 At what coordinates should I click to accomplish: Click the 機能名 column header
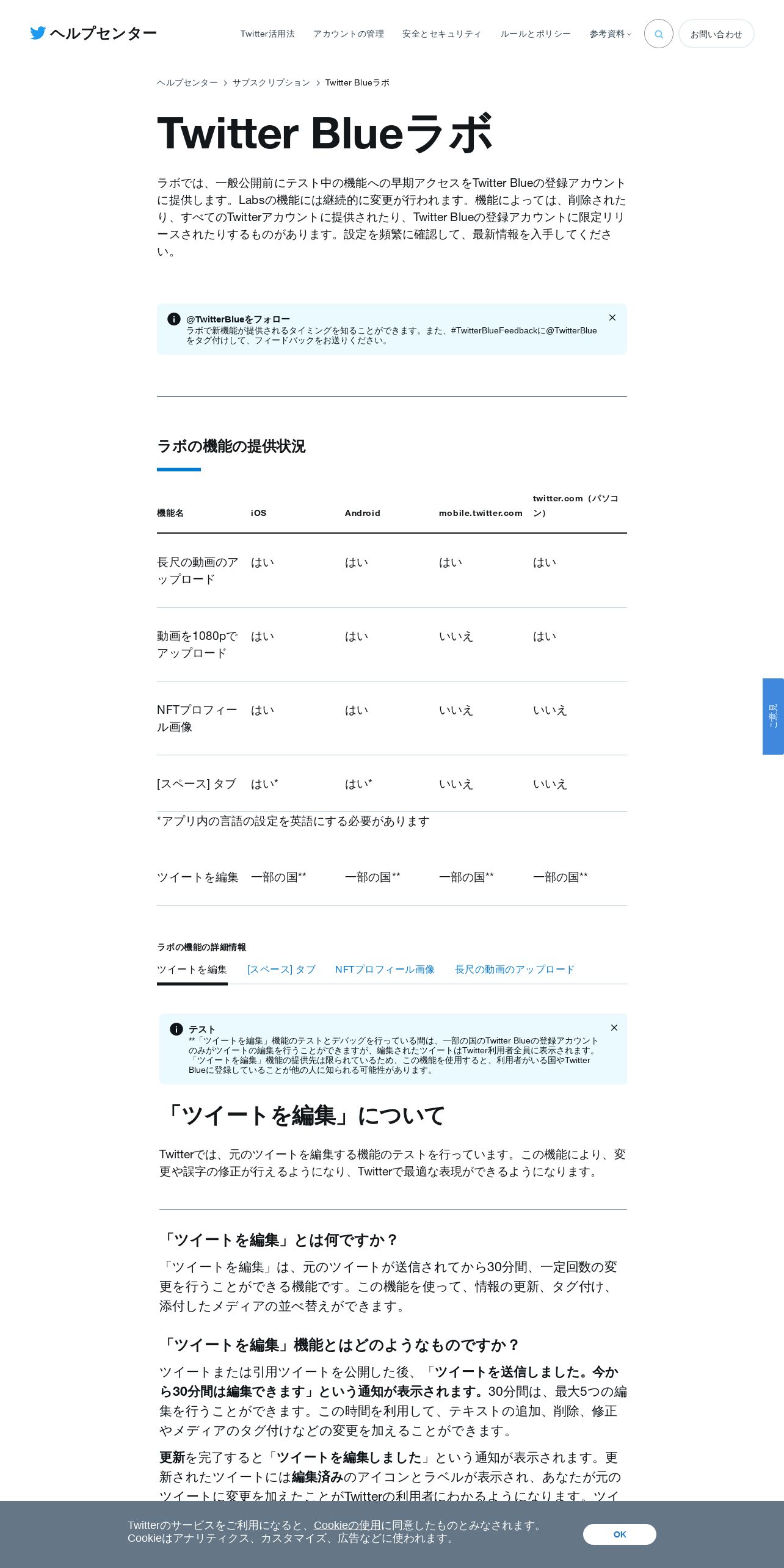tap(170, 513)
